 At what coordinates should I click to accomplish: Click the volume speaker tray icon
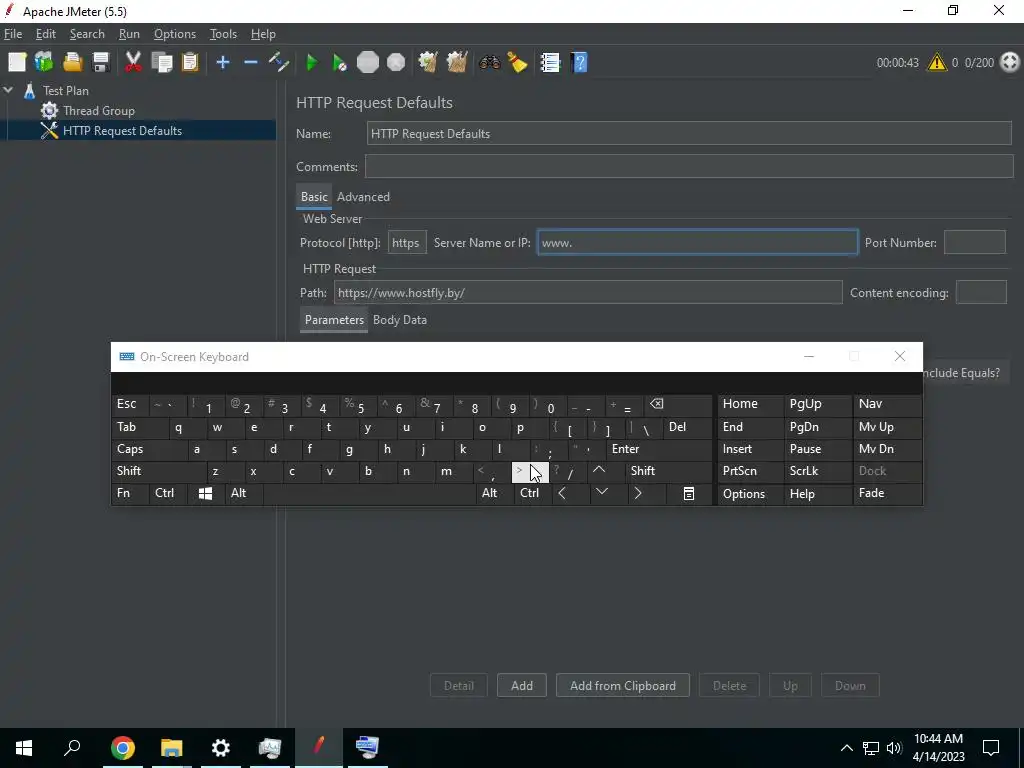click(894, 748)
